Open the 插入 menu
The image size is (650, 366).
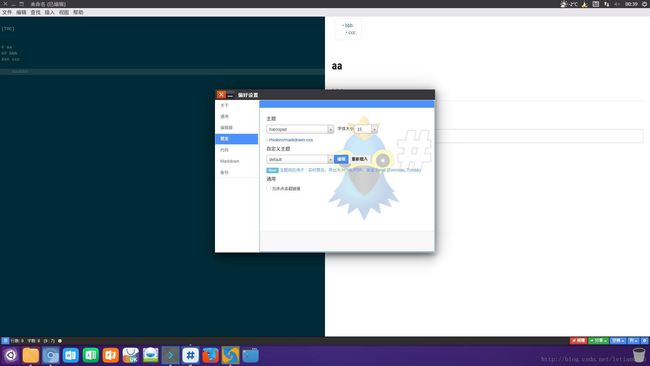tap(50, 12)
